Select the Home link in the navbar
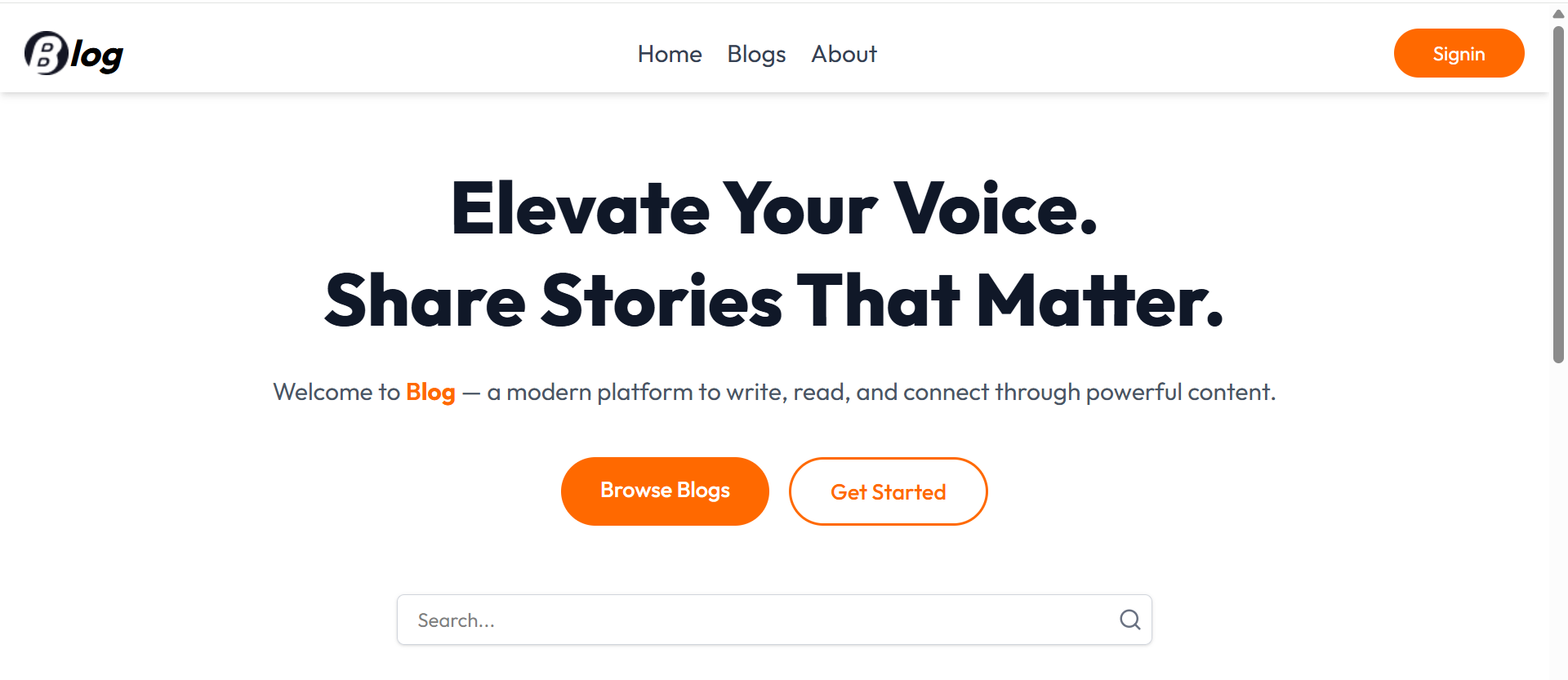 point(669,54)
